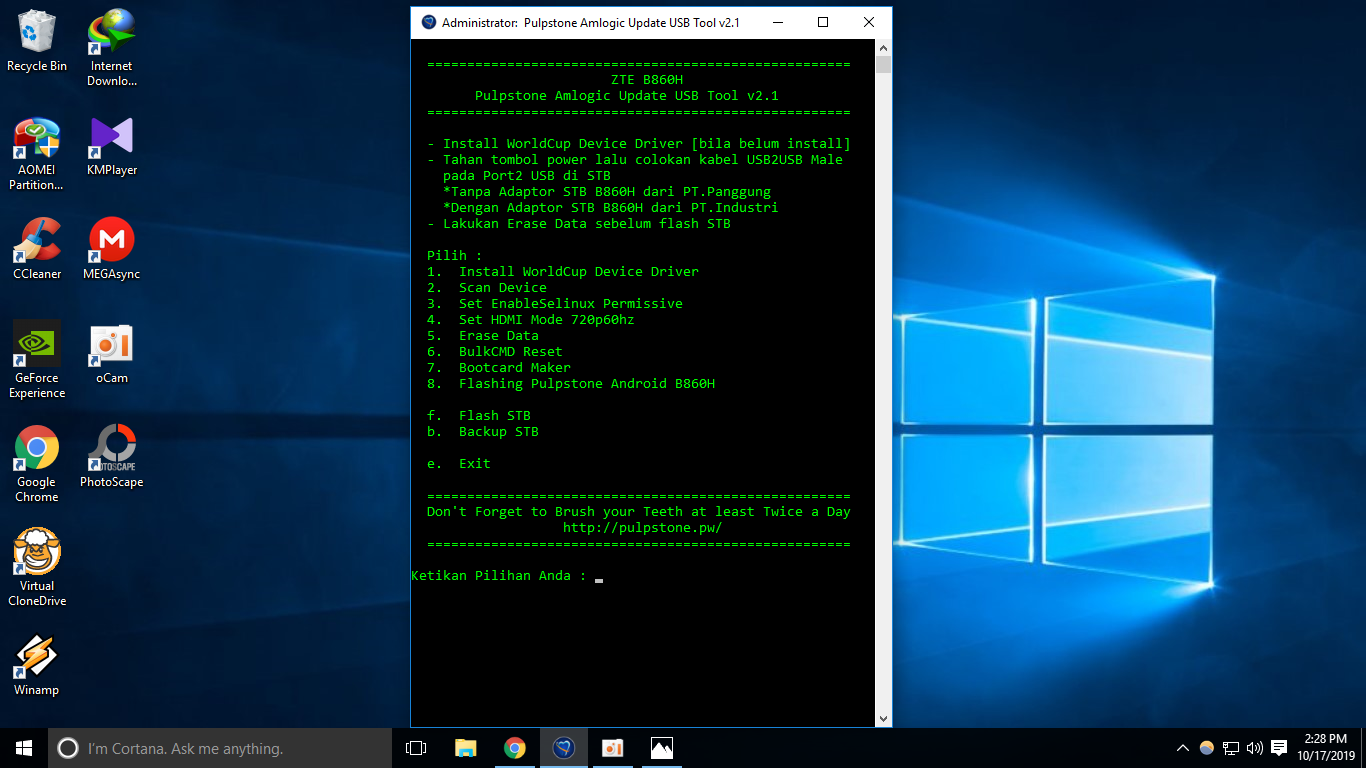Open File Explorer from the taskbar
Image resolution: width=1366 pixels, height=768 pixels.
tap(466, 748)
